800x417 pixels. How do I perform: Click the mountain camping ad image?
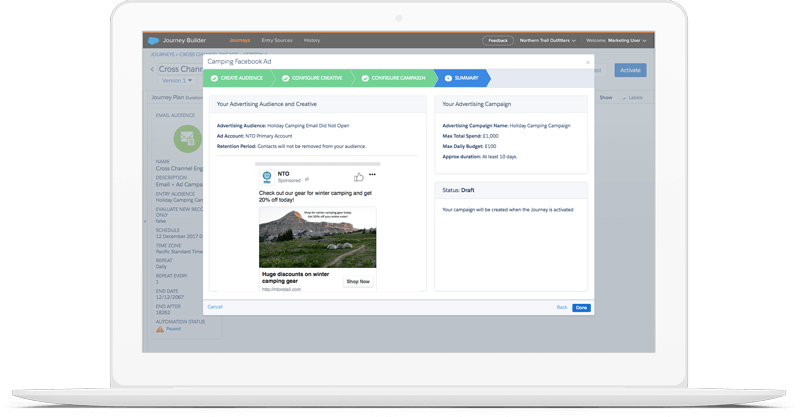click(x=317, y=237)
